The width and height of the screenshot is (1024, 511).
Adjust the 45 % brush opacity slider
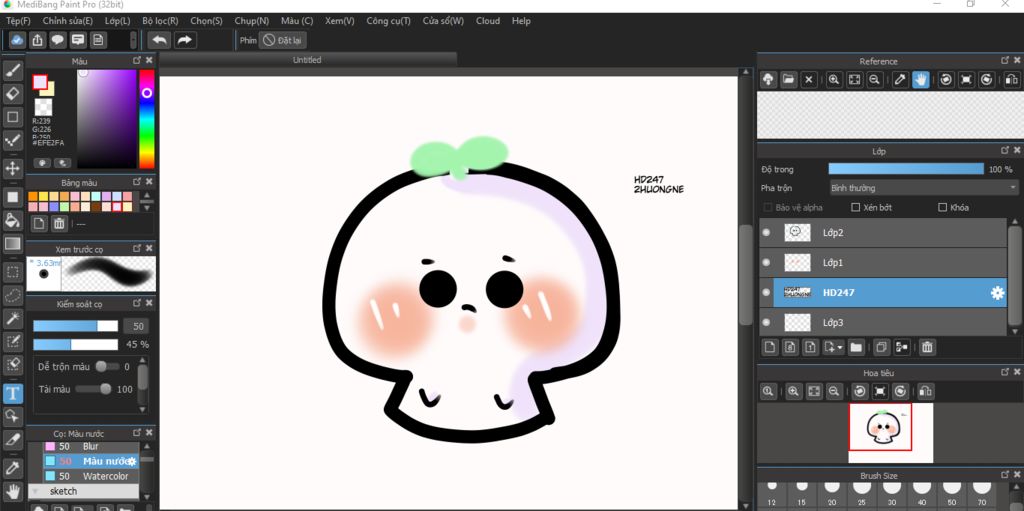pyautogui.click(x=76, y=344)
